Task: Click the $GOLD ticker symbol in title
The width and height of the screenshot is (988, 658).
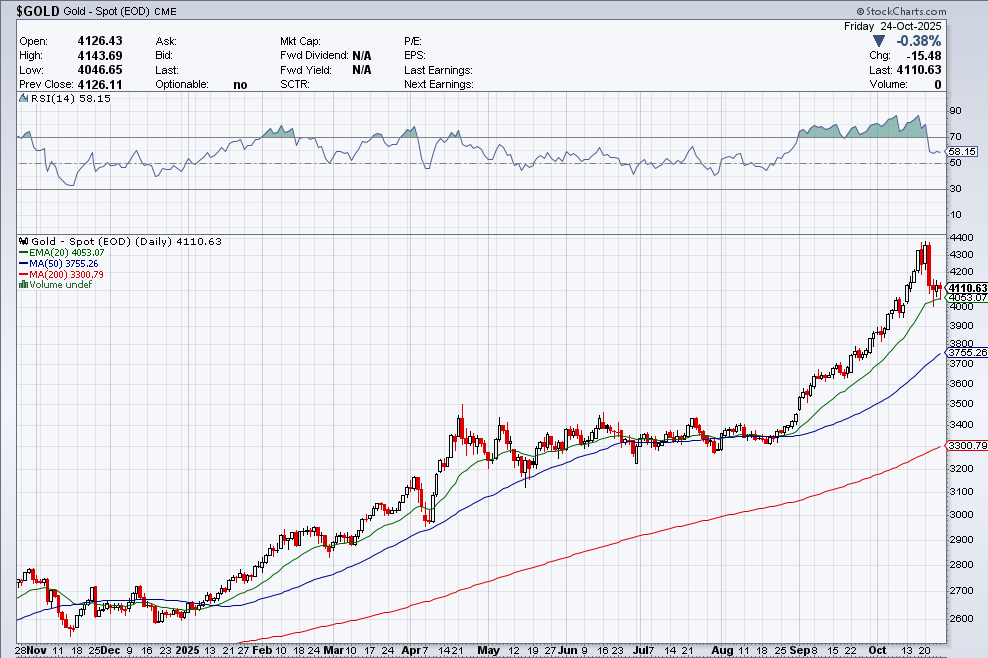Action: click(38, 11)
